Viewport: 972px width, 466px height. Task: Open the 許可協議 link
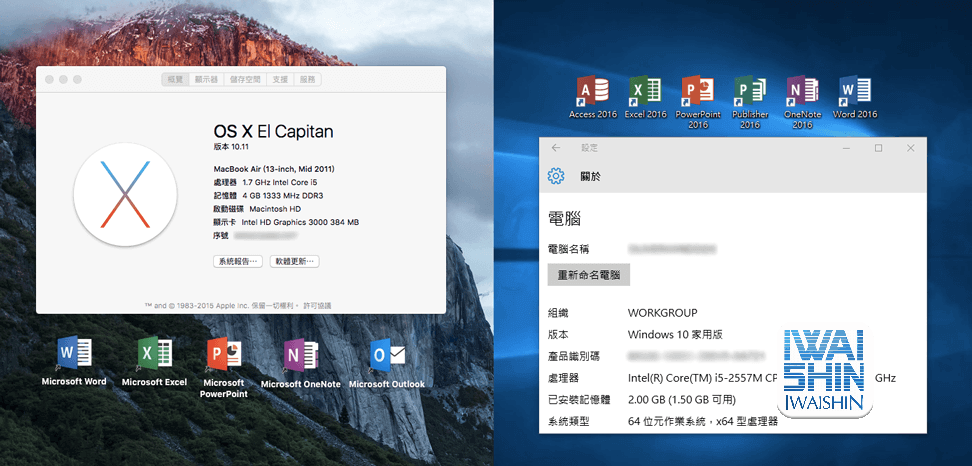point(317,306)
